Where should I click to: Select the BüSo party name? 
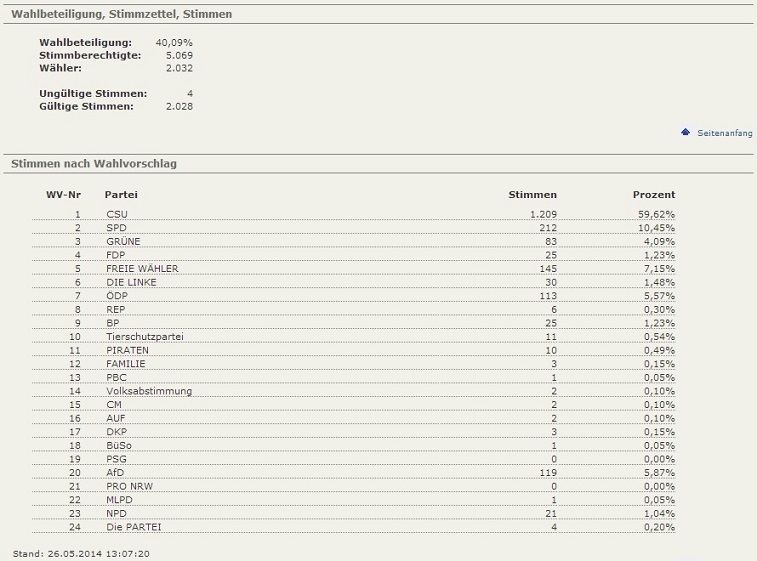(x=119, y=445)
